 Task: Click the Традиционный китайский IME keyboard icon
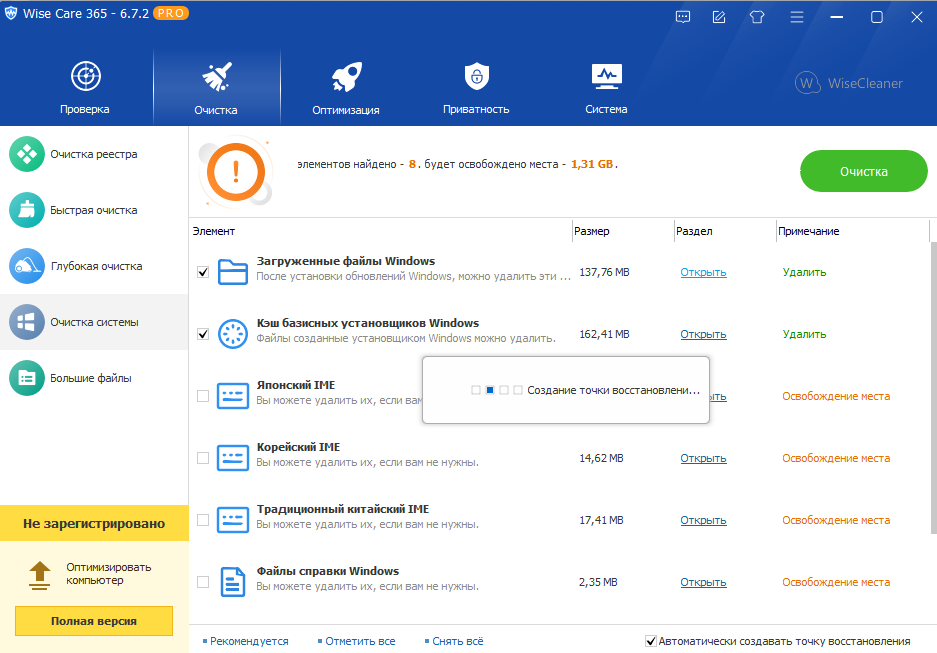pos(232,520)
